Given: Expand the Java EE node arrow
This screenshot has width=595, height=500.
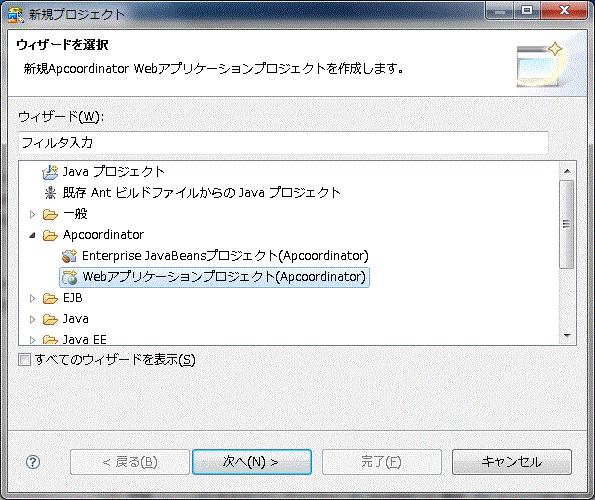Looking at the screenshot, I should pos(32,340).
